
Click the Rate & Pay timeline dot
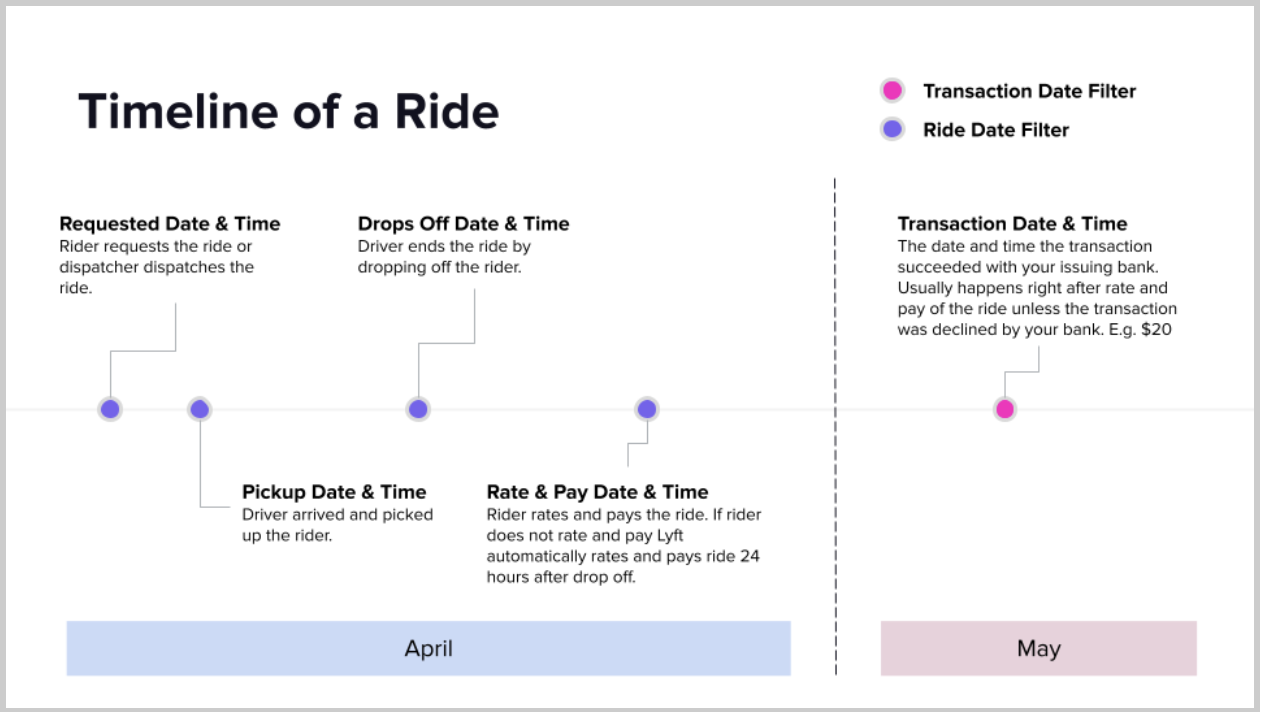coord(647,409)
